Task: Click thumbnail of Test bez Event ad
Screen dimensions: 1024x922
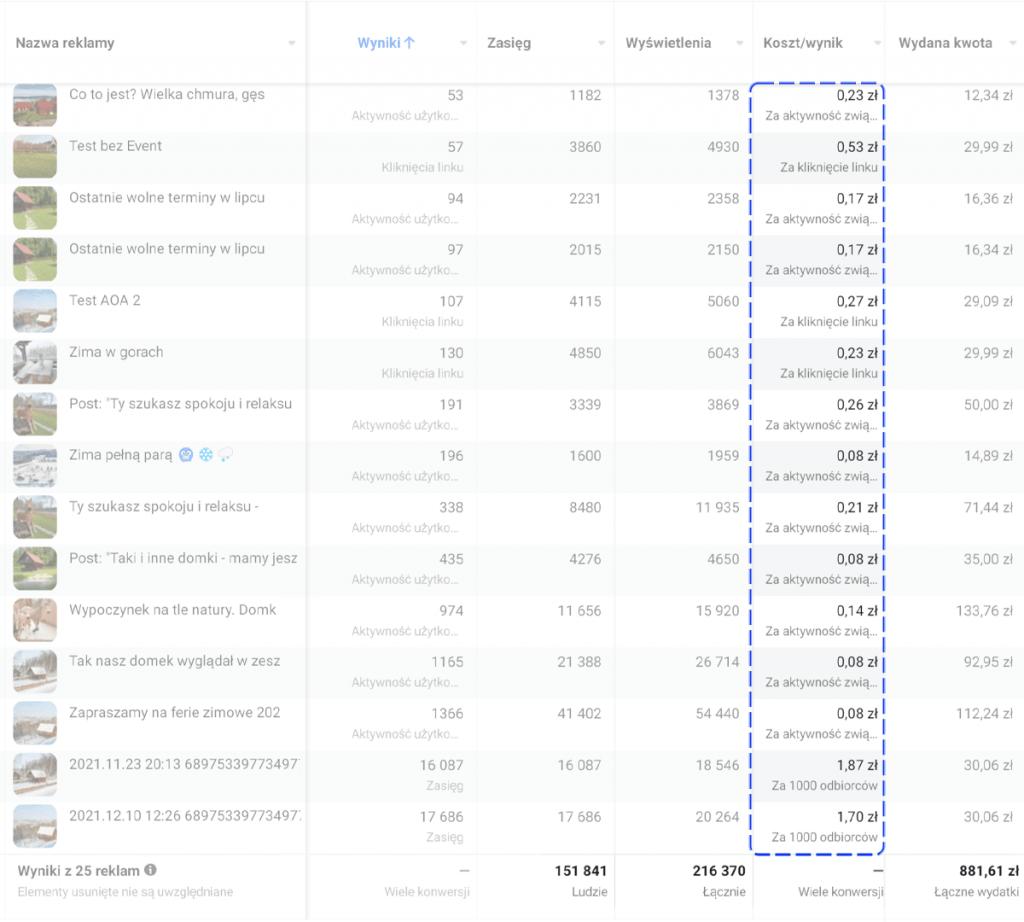Action: pyautogui.click(x=34, y=157)
